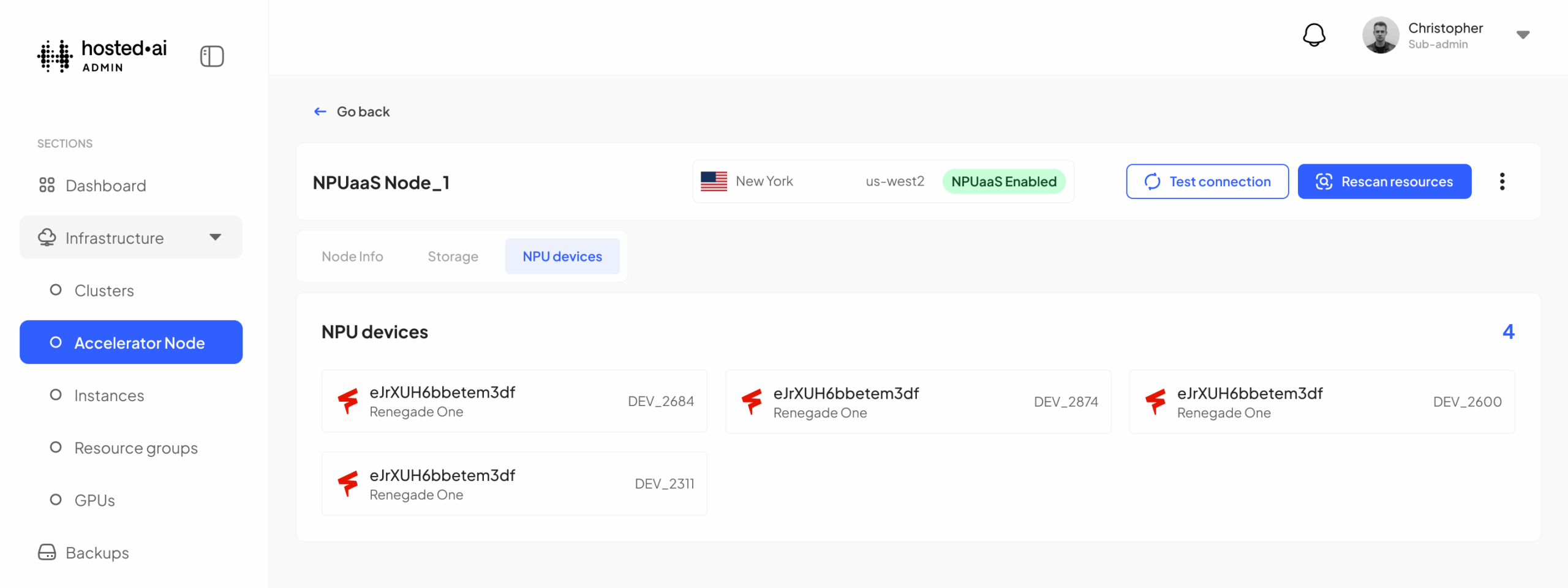The width and height of the screenshot is (1568, 588).
Task: Switch to the Storage tab
Action: (453, 257)
